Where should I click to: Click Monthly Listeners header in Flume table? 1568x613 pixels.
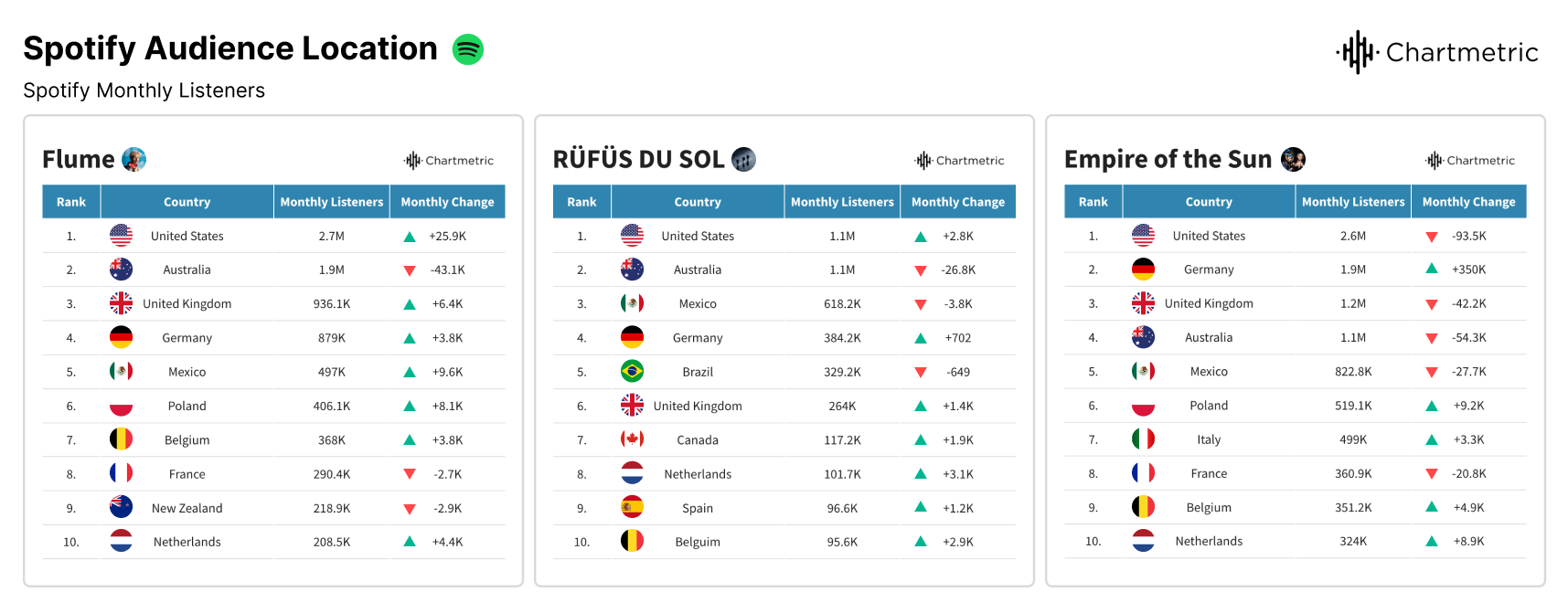tap(332, 202)
